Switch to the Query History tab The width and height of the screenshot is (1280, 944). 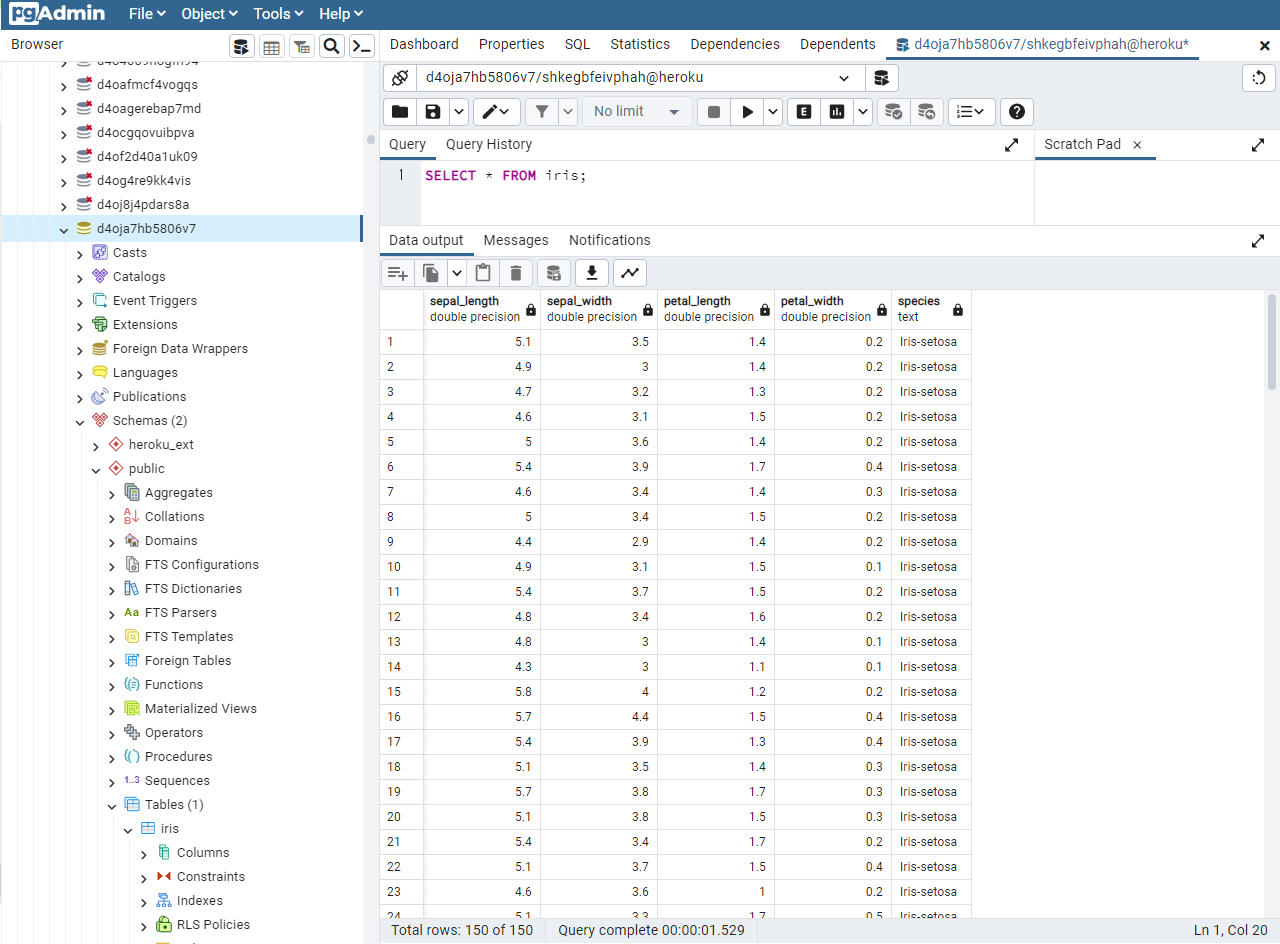tap(489, 145)
